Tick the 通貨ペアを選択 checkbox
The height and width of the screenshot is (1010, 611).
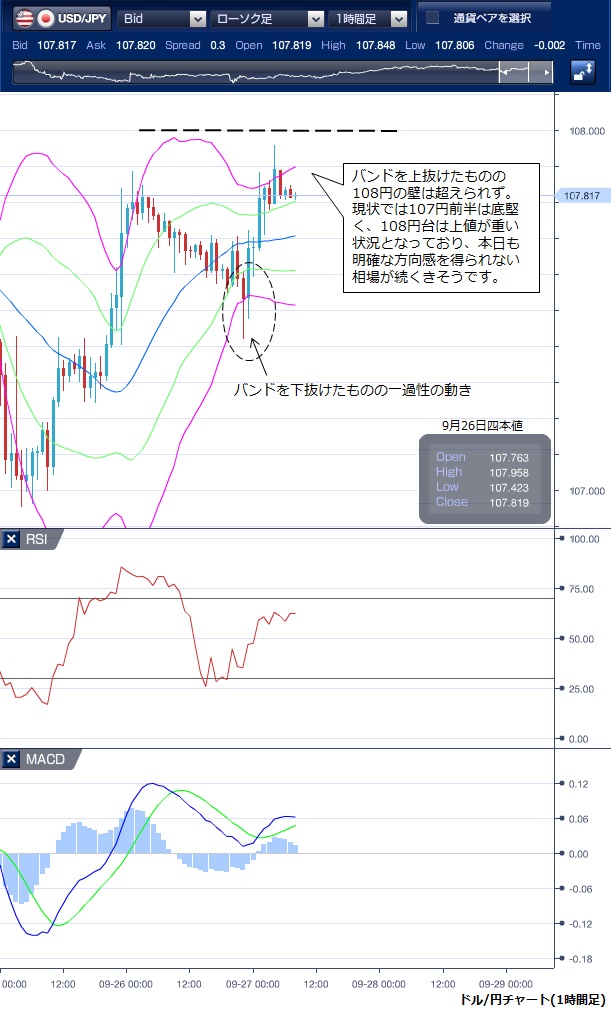pos(432,18)
